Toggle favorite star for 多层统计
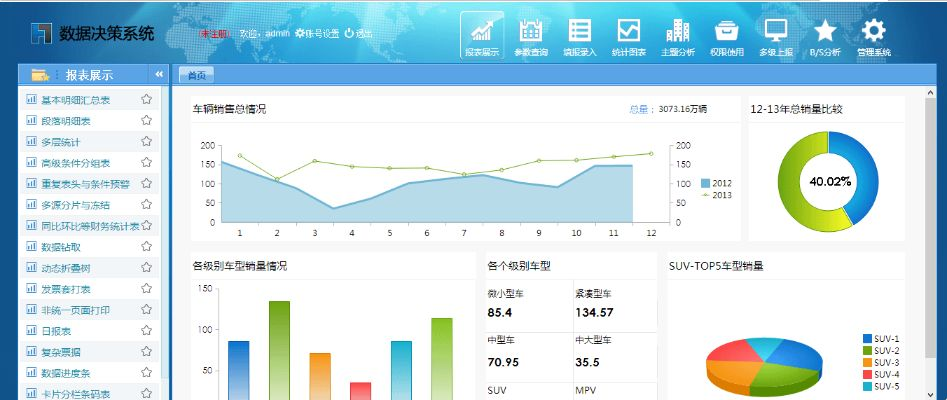 pyautogui.click(x=146, y=142)
